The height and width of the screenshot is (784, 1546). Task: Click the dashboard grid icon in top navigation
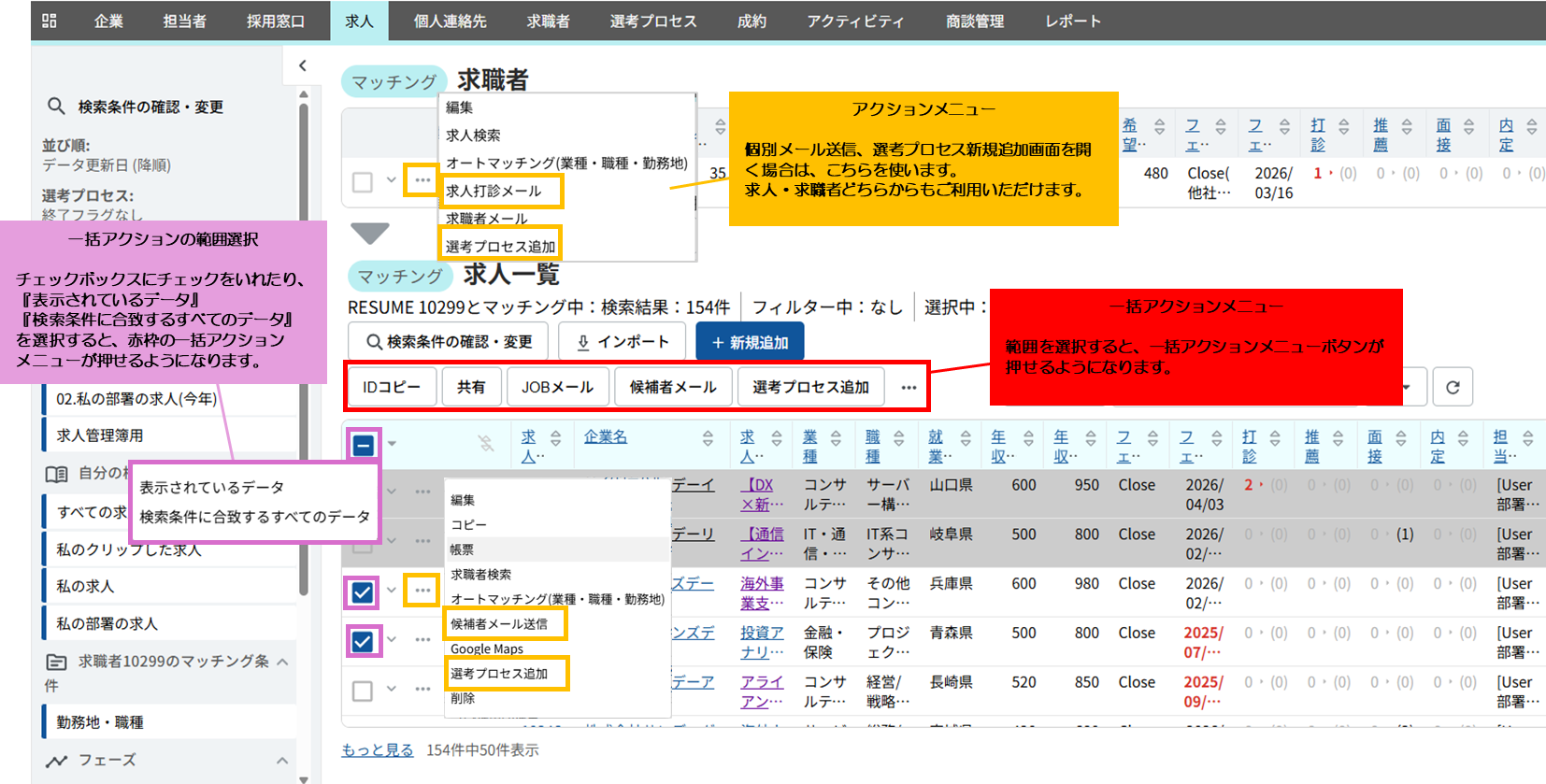tap(50, 21)
